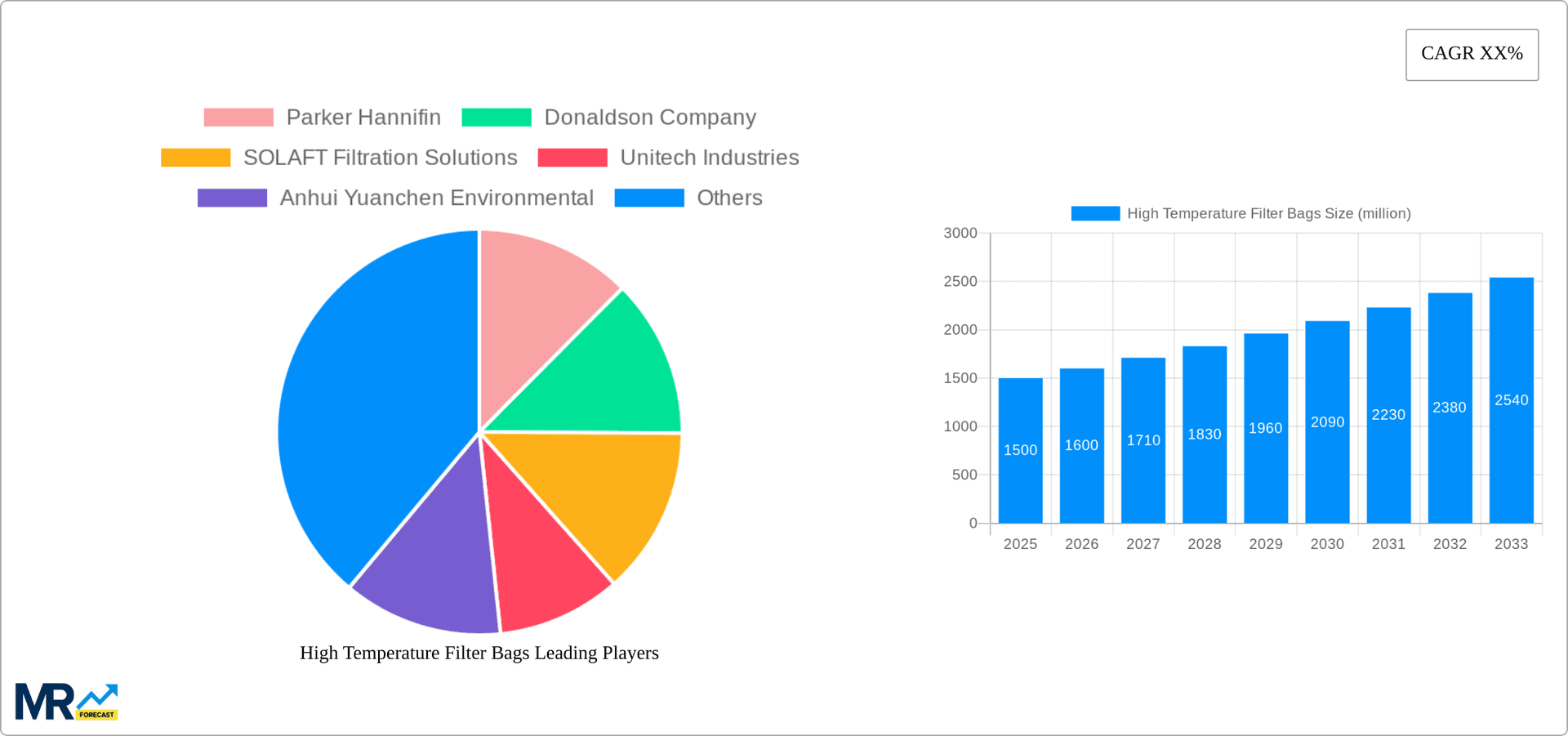Click the Donaldson Company green legend marker
The image size is (1568, 736).
coord(497,117)
